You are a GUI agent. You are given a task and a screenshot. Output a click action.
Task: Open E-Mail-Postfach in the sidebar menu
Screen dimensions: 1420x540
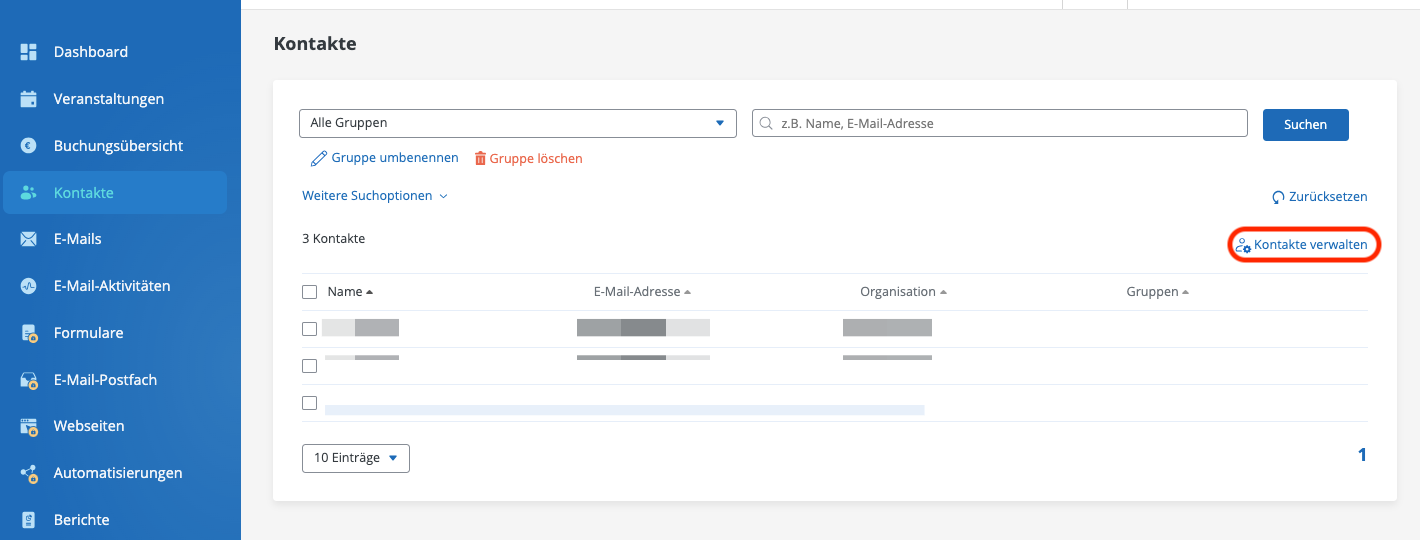105,380
